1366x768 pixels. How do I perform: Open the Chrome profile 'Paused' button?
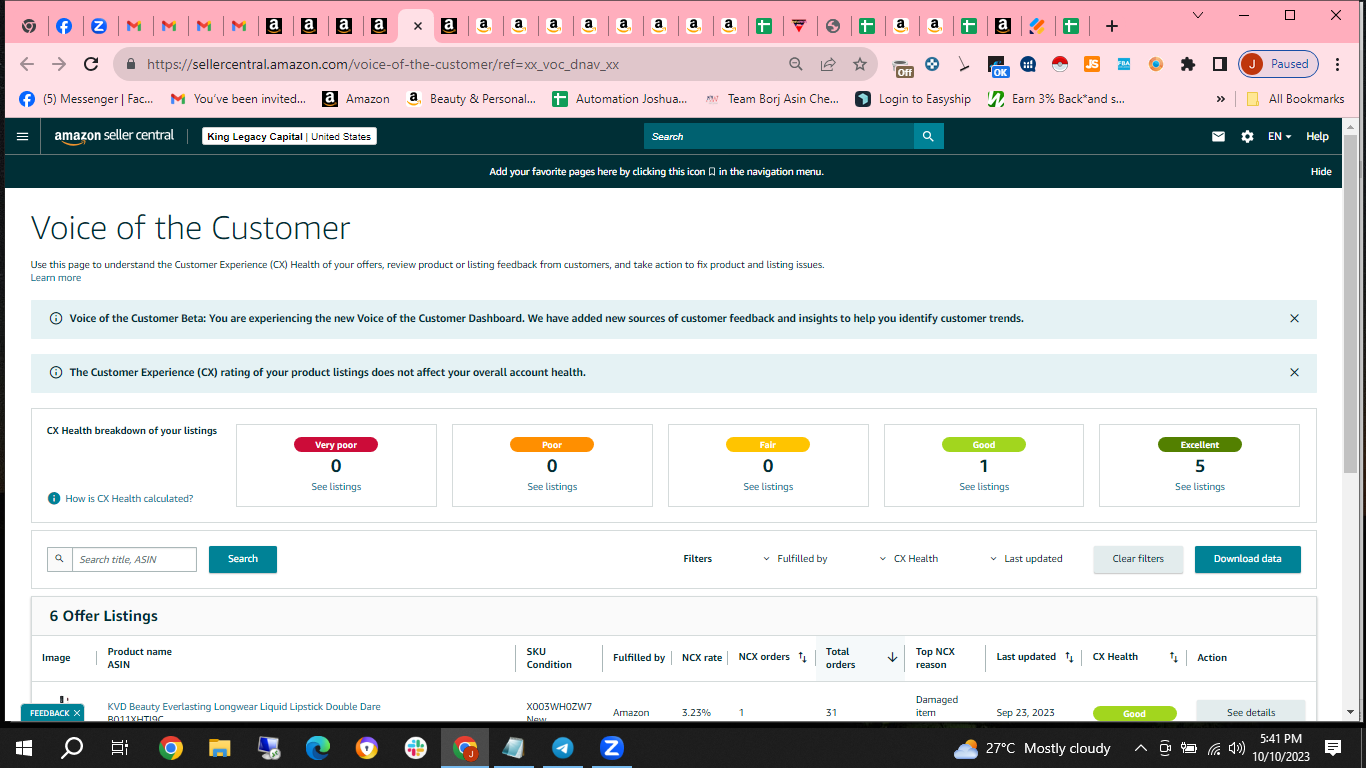[x=1279, y=64]
